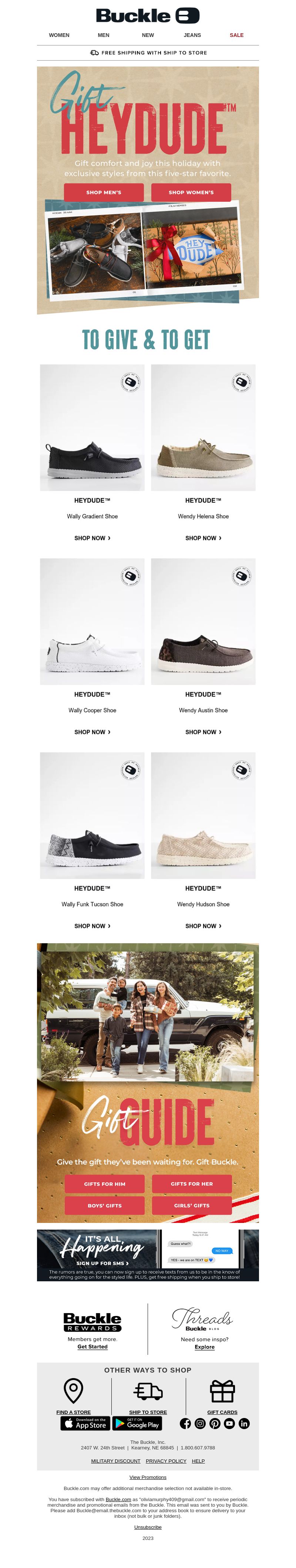The height and width of the screenshot is (1568, 296).
Task: Click the Pinterest icon
Action: pos(215,1423)
